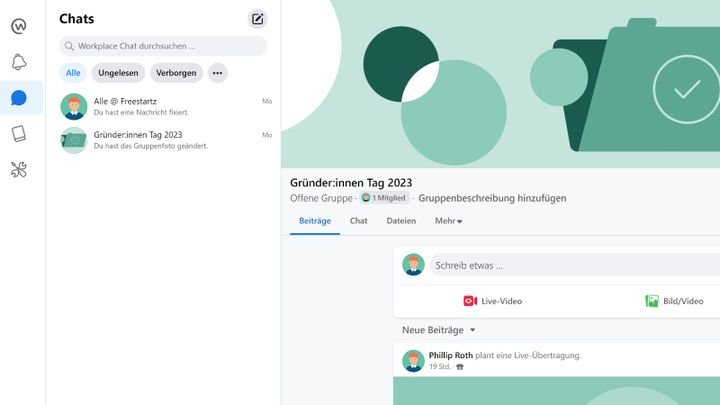Click 'Du hast eine Nachricht fixiert.' preview

coord(141,112)
